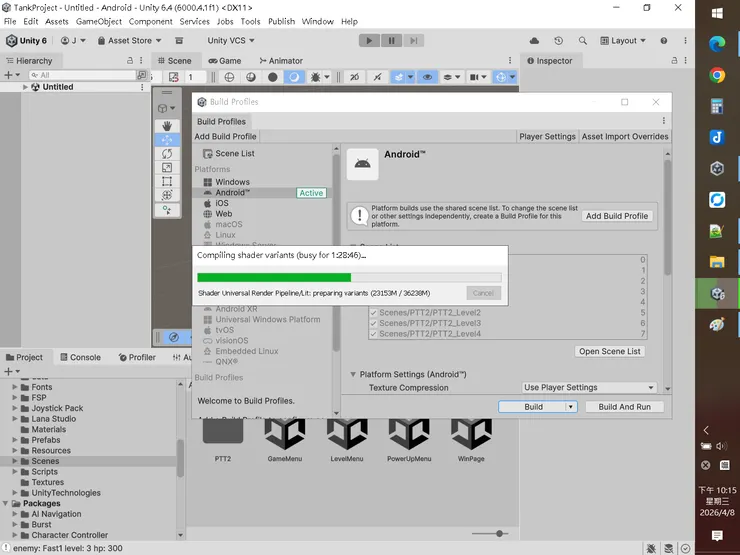Screen dimensions: 740x555
Task: Click the shader compile progress bar
Action: pyautogui.click(x=349, y=278)
